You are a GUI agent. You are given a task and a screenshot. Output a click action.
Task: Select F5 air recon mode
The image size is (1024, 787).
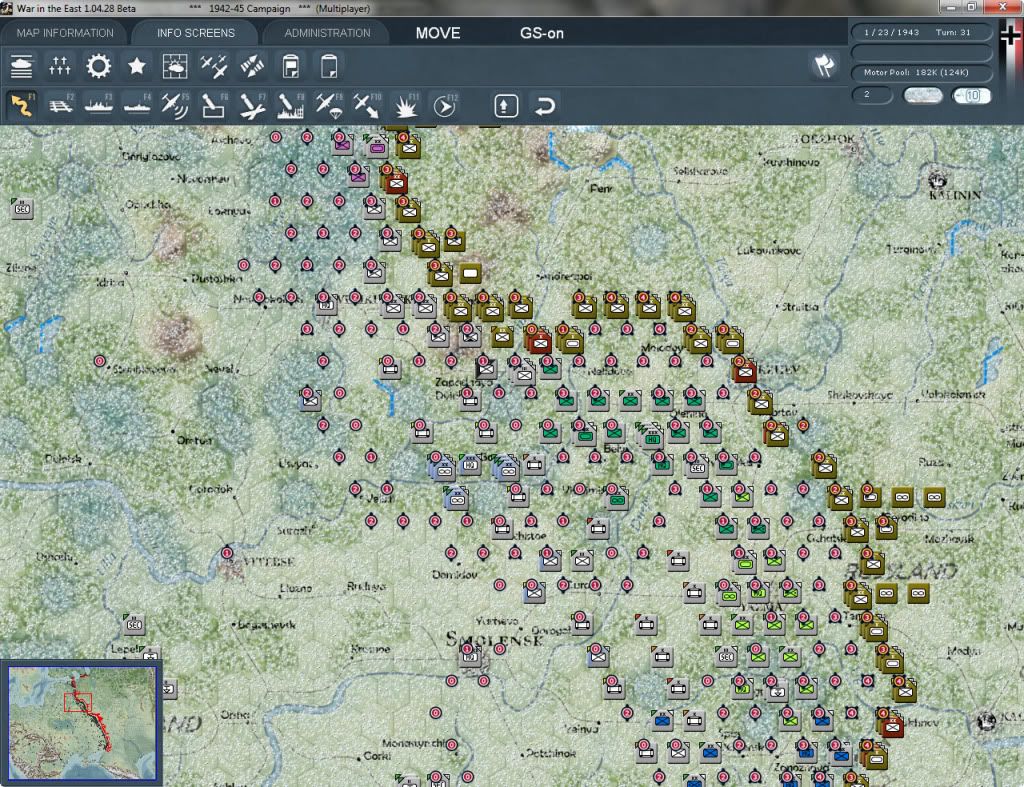point(175,105)
